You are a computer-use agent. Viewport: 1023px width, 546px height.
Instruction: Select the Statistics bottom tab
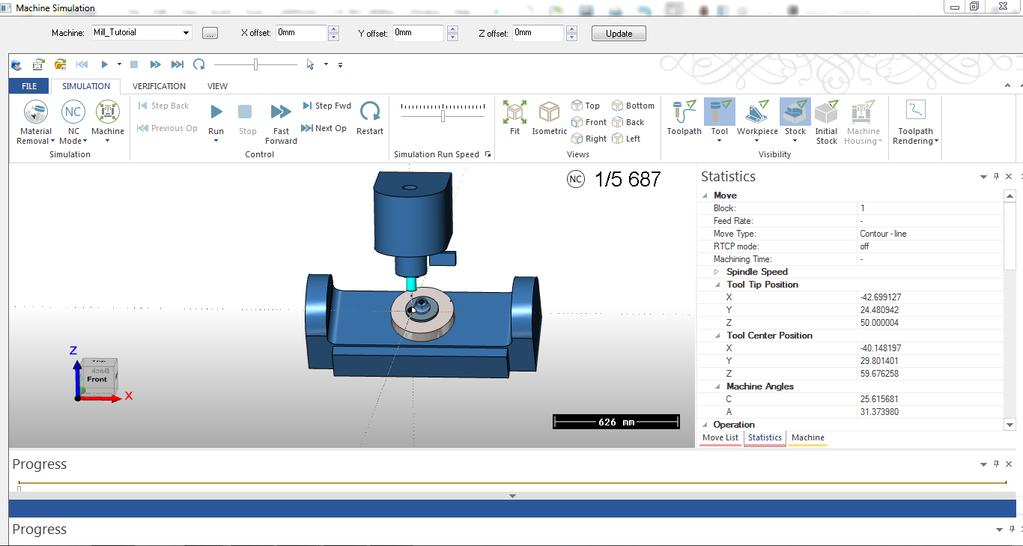click(x=765, y=438)
